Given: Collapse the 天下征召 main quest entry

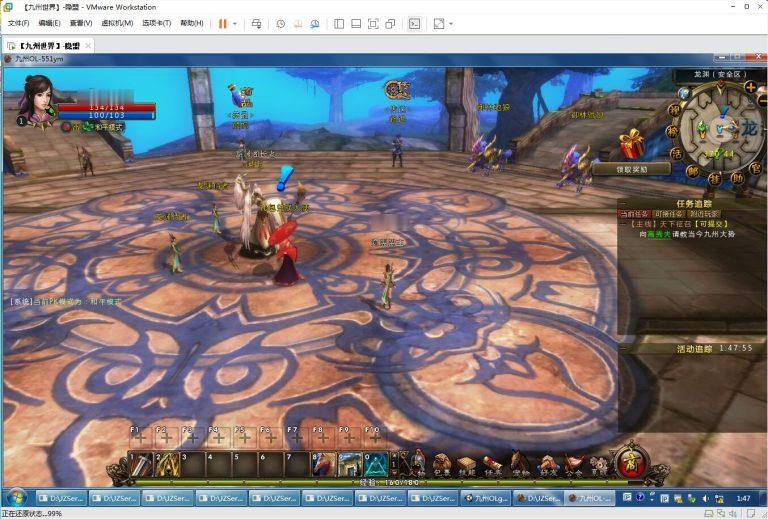Looking at the screenshot, I should 623,224.
